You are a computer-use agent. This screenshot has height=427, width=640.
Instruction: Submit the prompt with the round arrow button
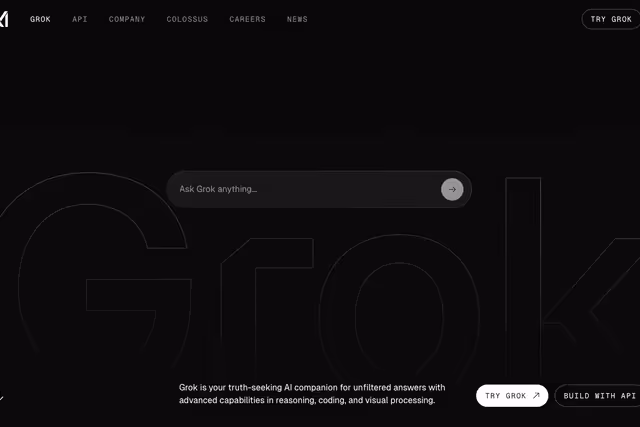[452, 189]
